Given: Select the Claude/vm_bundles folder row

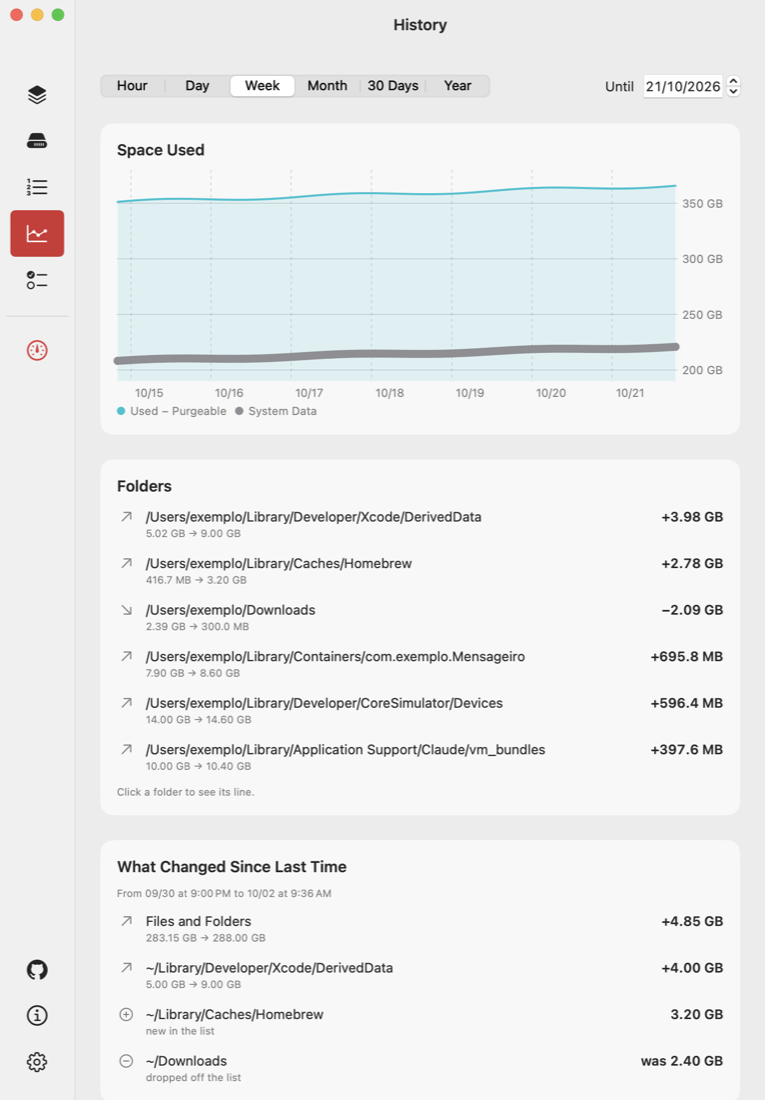Looking at the screenshot, I should [420, 757].
